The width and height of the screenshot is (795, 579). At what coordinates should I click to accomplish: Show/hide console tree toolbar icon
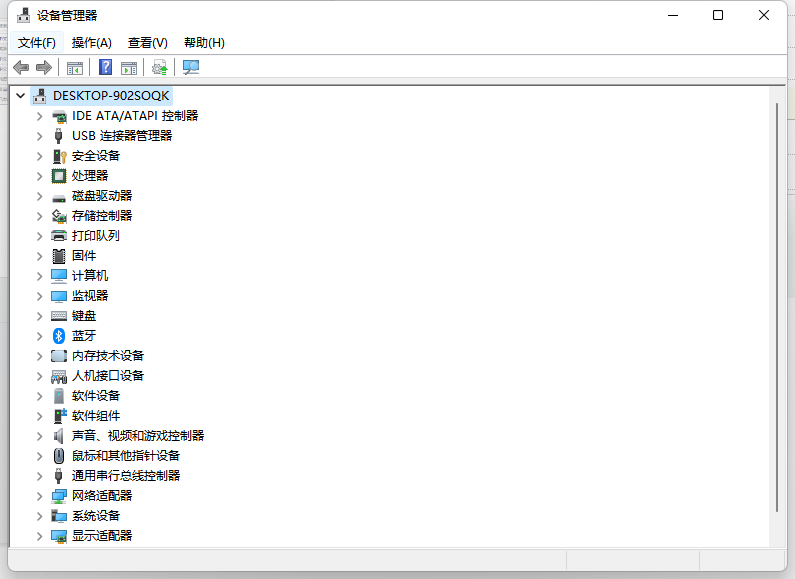(x=75, y=67)
